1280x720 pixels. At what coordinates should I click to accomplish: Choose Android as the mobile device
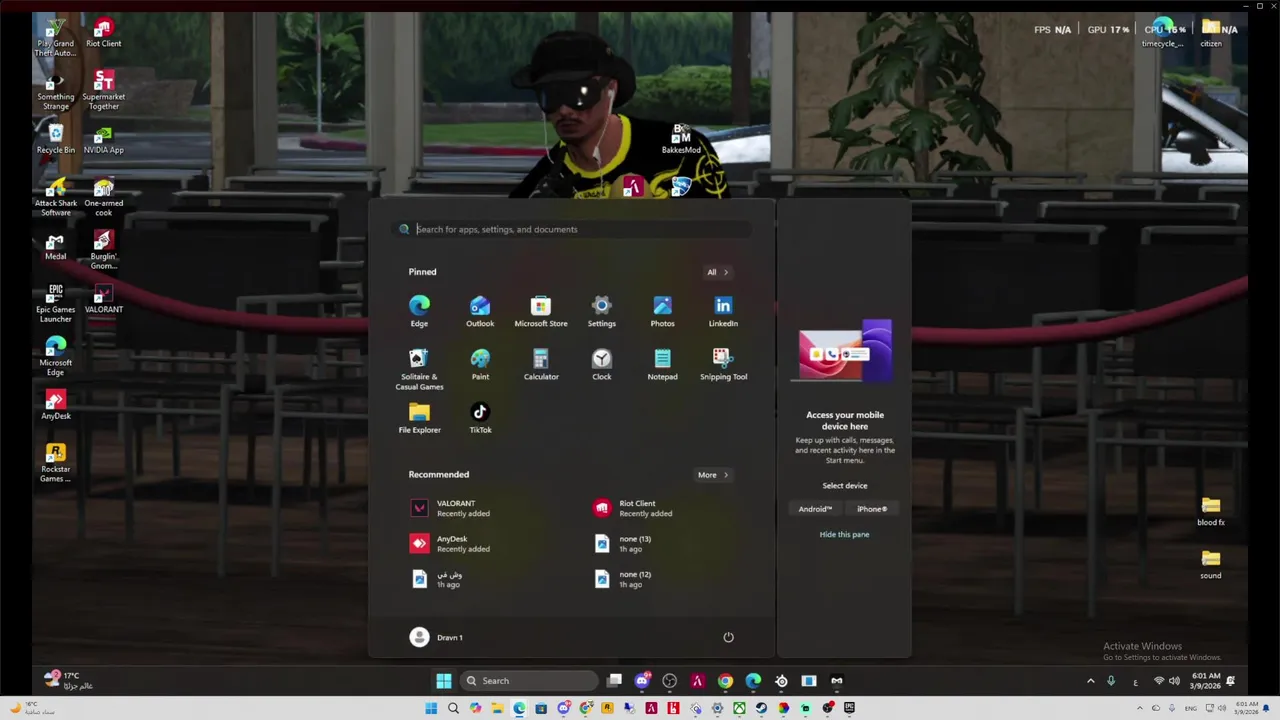tap(815, 509)
